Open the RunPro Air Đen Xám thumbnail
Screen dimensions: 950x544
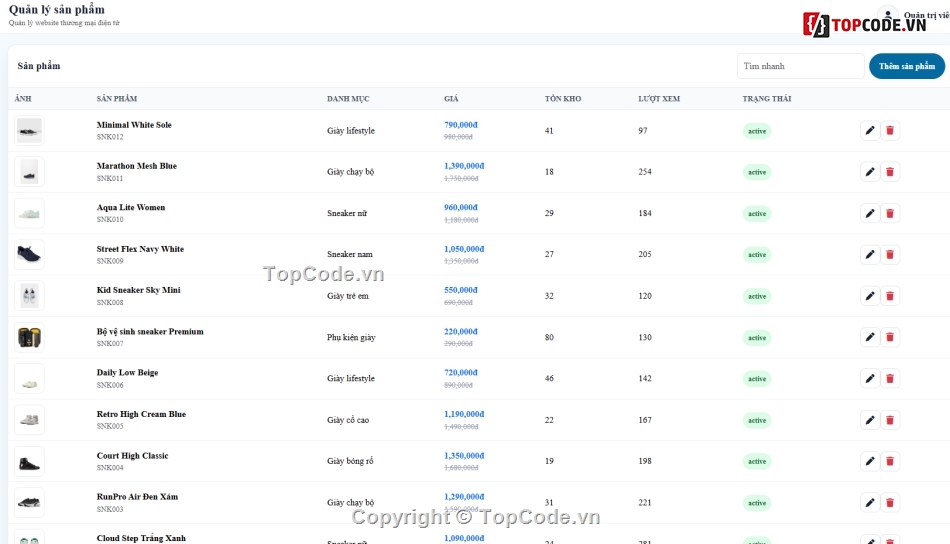coord(29,503)
